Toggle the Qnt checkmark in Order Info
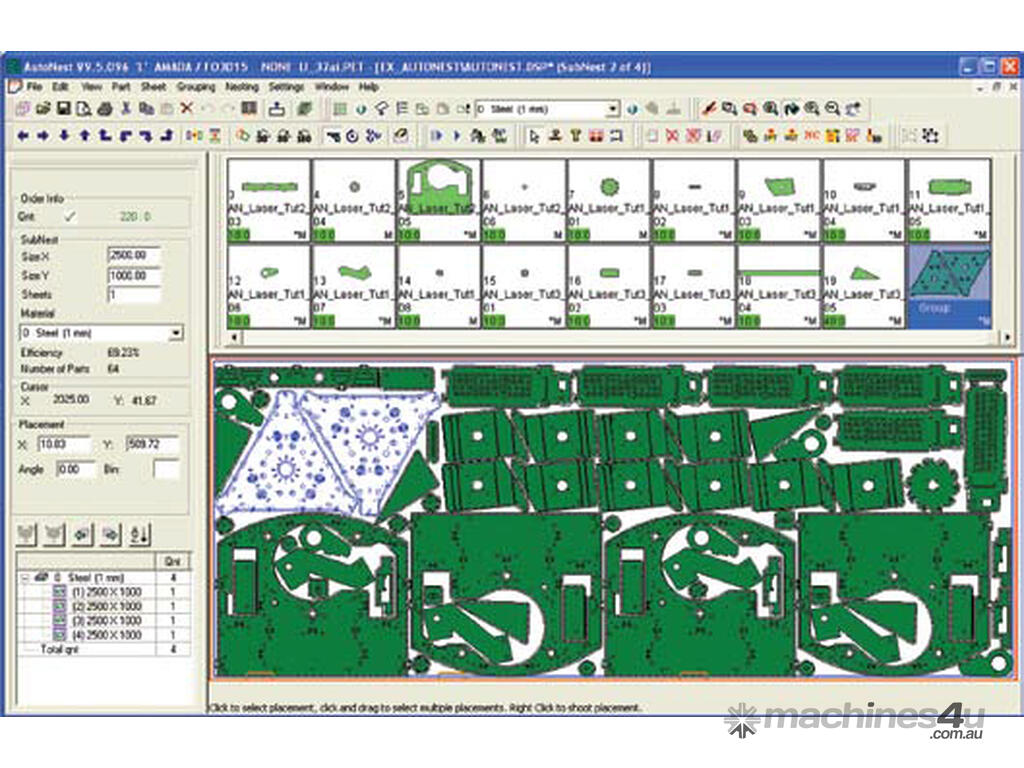The image size is (1024, 768). tap(70, 215)
